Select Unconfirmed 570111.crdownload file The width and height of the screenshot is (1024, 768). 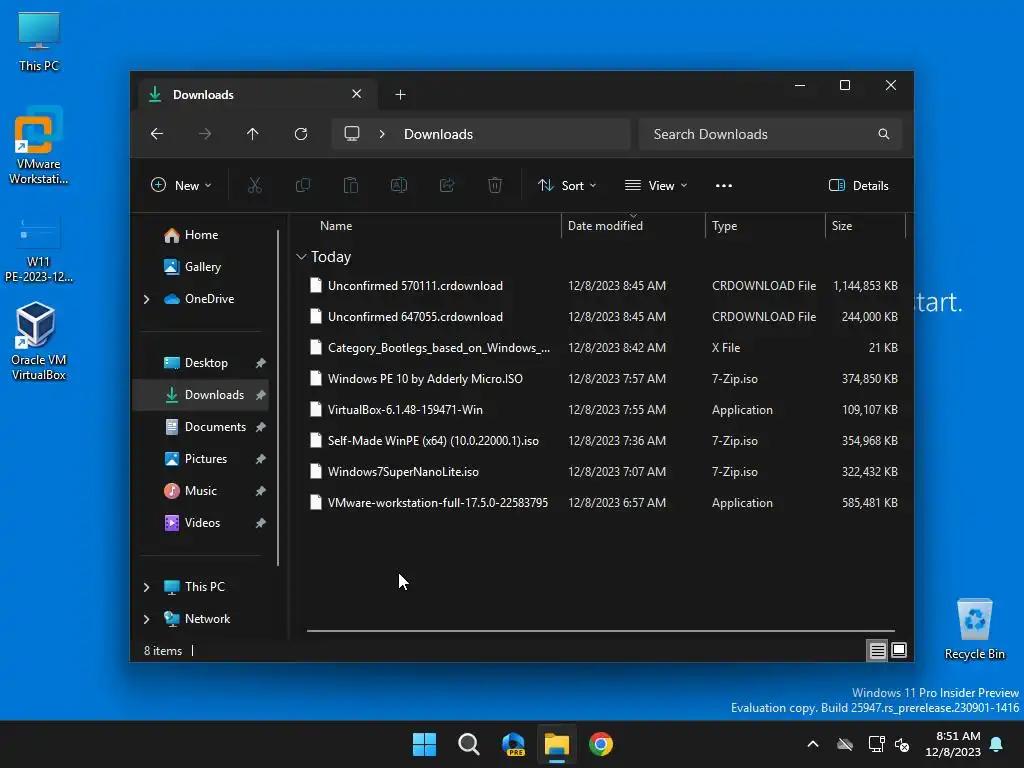[603, 286]
